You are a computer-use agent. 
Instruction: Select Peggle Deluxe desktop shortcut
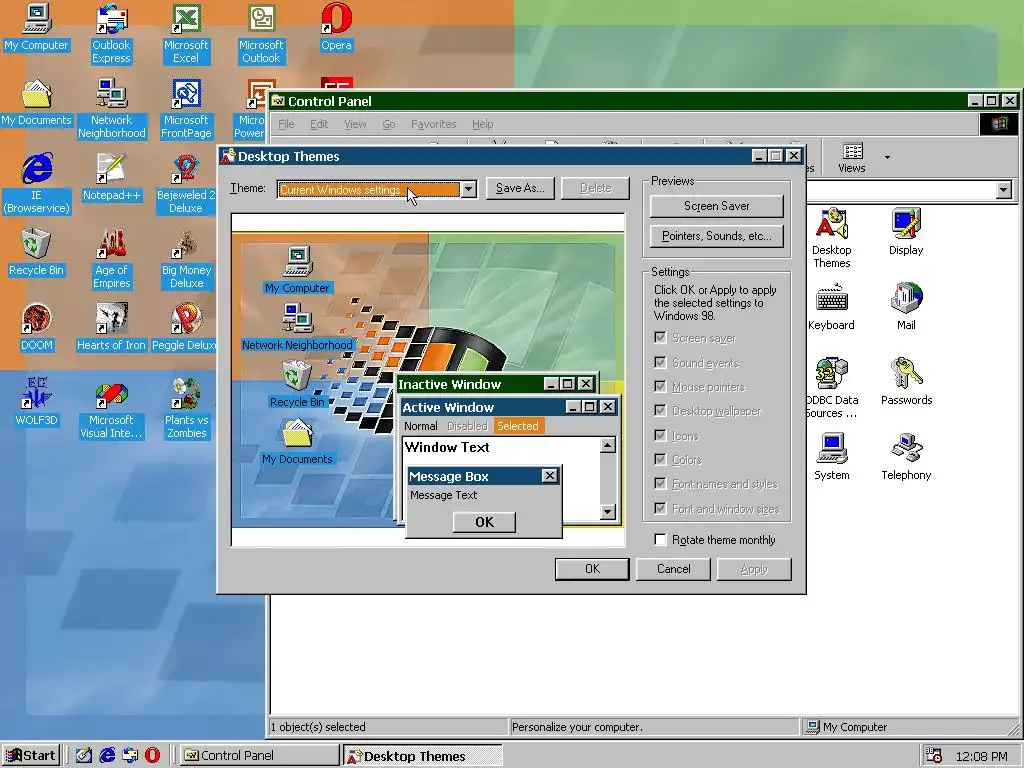tap(184, 328)
